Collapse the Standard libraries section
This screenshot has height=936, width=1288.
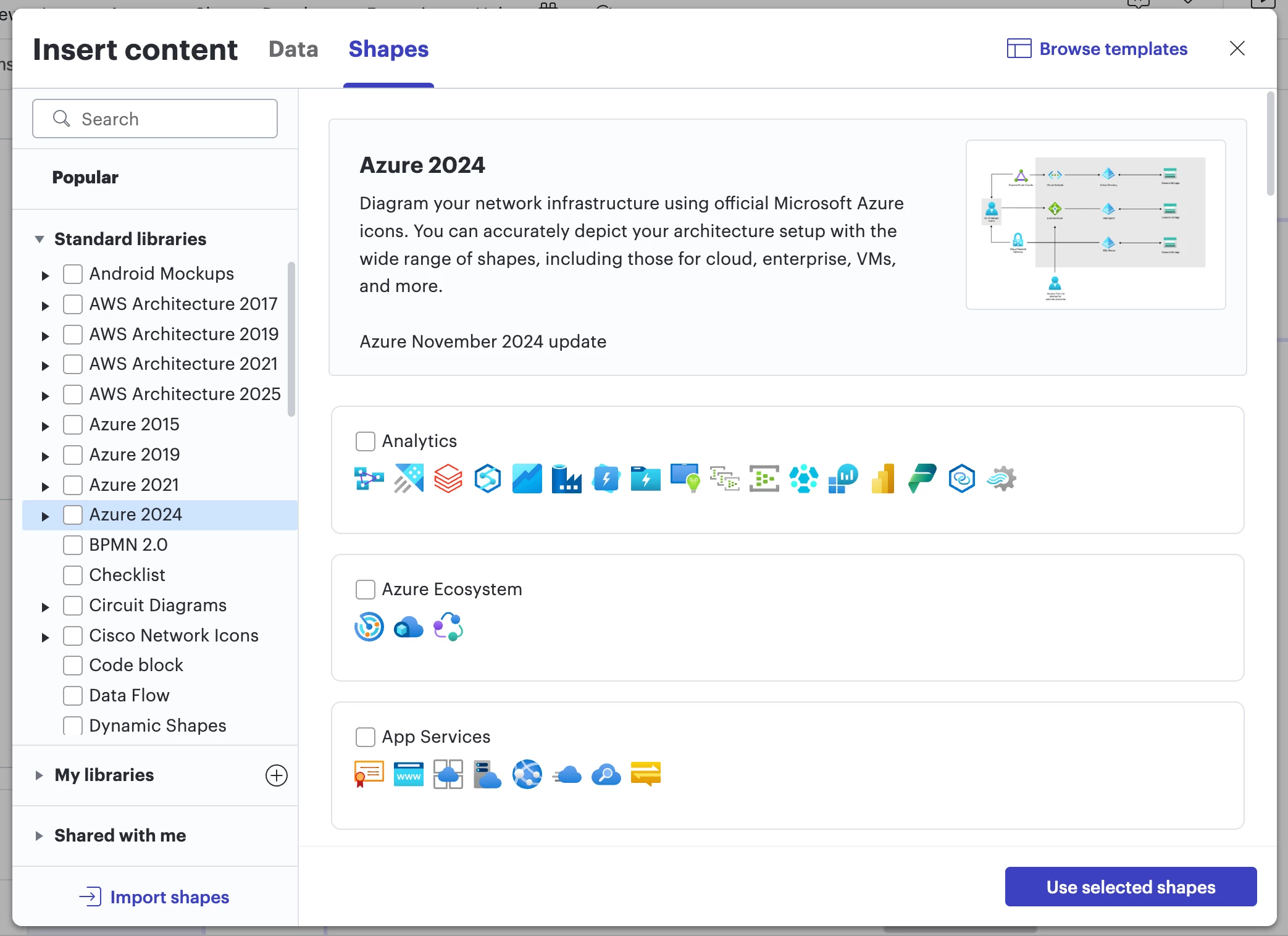[40, 239]
